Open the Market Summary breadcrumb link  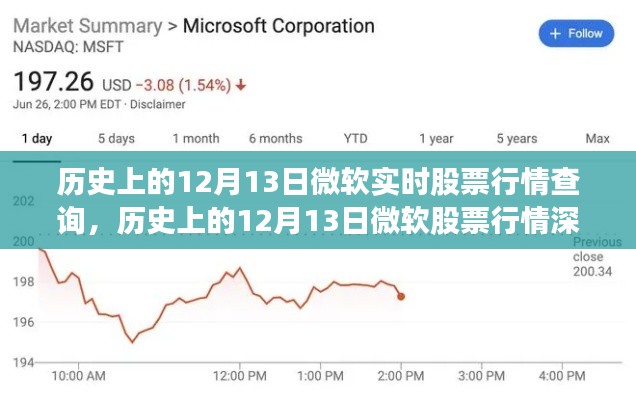pos(88,26)
